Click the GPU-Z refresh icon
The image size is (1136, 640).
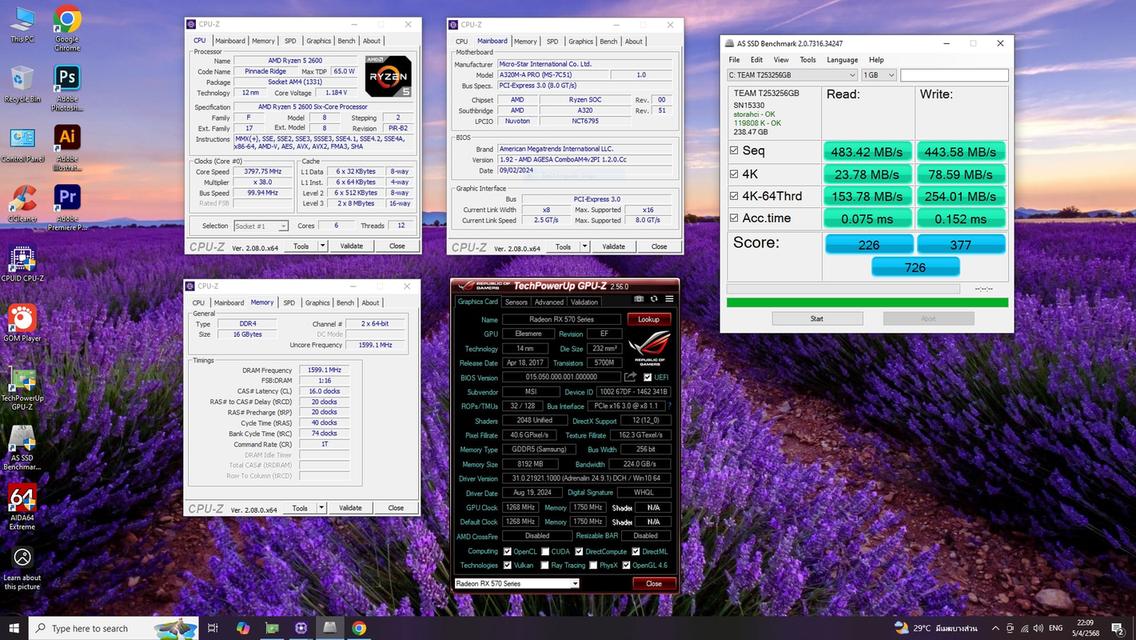(654, 299)
